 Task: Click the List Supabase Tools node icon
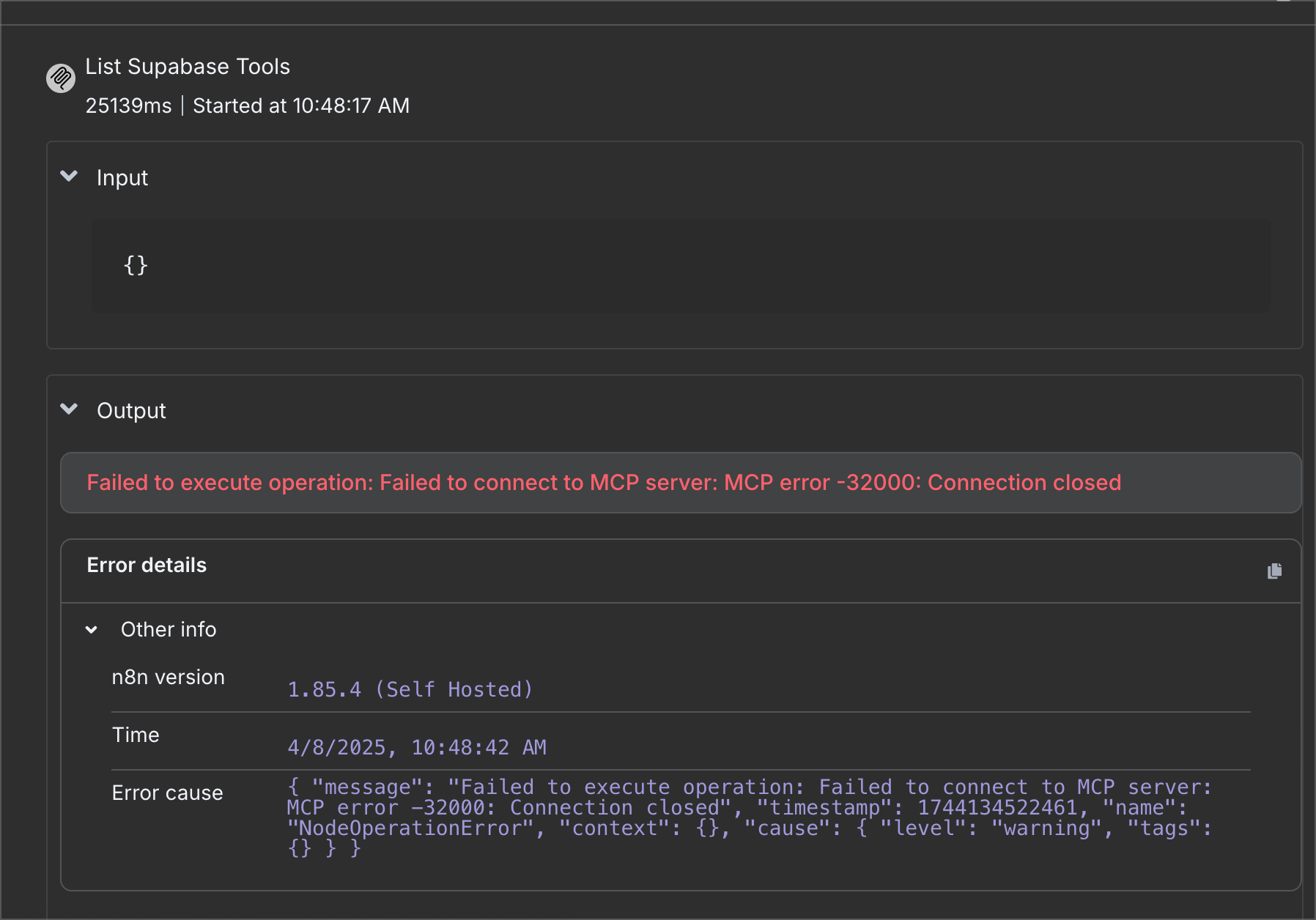[x=61, y=78]
